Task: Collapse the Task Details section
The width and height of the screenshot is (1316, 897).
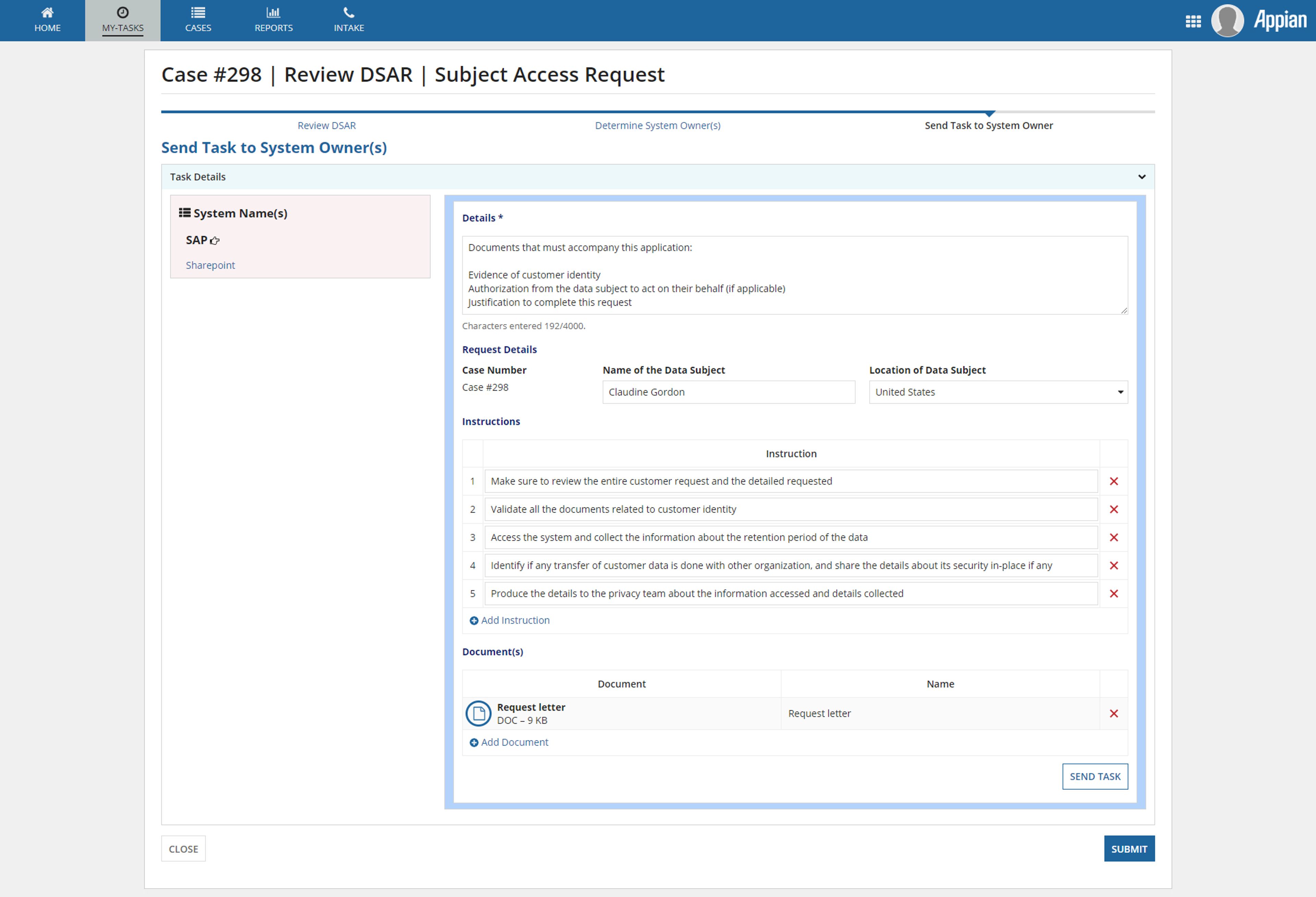Action: pyautogui.click(x=1142, y=177)
